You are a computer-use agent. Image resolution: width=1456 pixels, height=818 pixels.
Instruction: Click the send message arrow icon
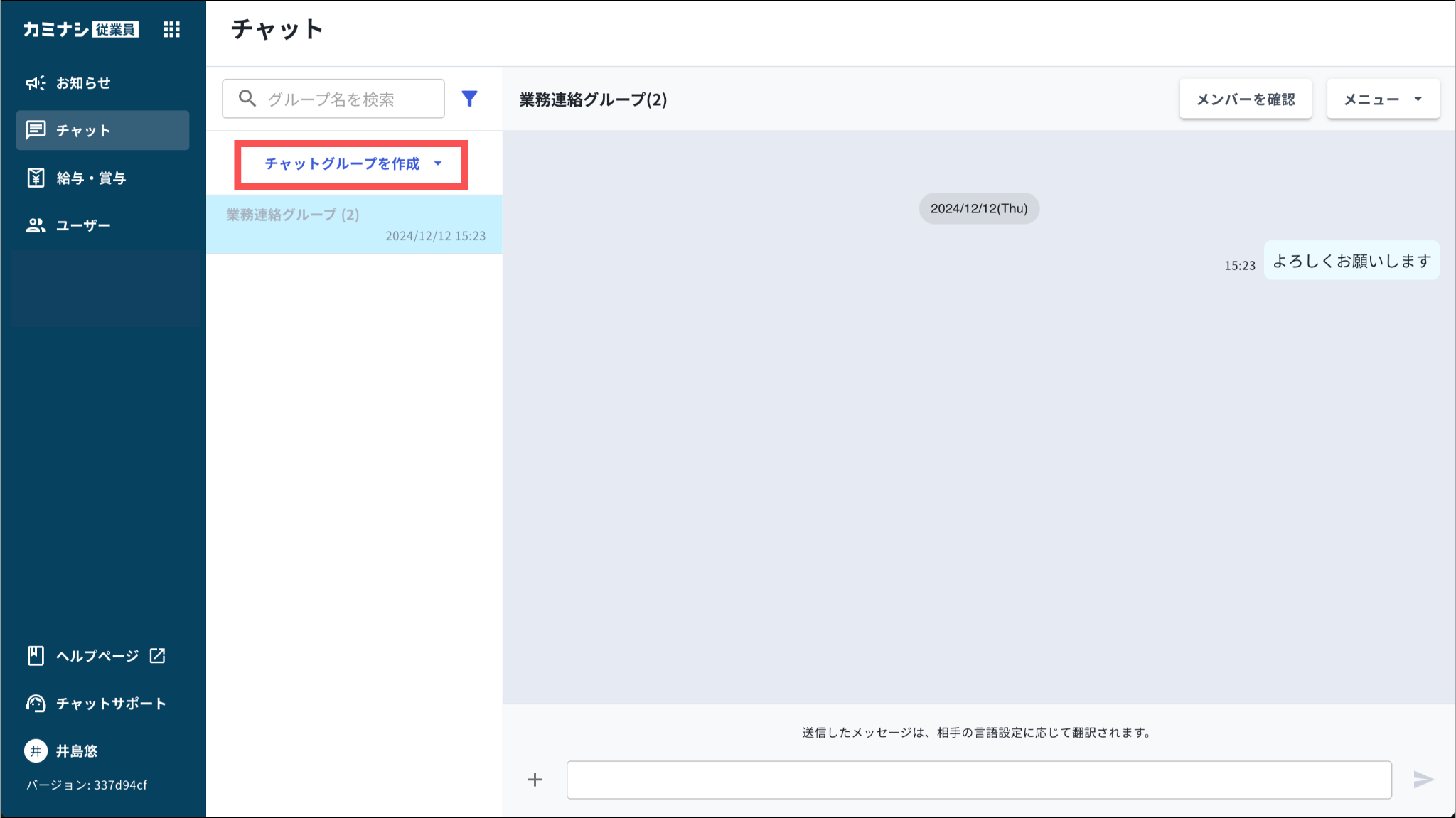coord(1423,780)
